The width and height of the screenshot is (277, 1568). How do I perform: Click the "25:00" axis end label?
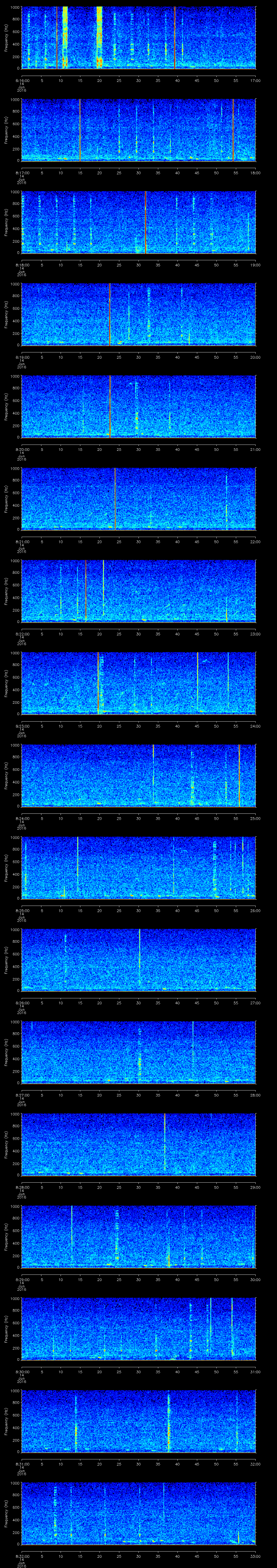255,818
